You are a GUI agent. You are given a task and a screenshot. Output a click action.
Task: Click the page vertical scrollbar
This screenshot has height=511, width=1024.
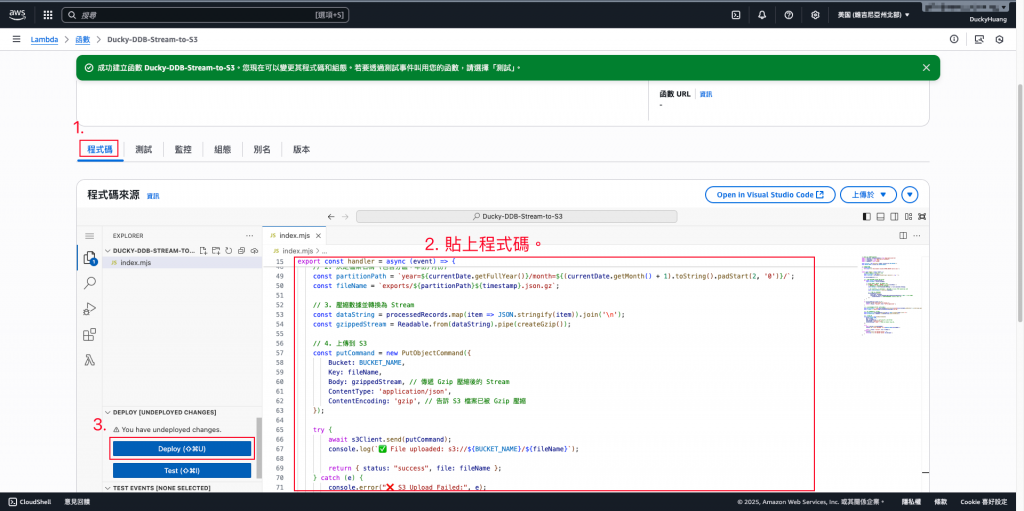[1019, 203]
